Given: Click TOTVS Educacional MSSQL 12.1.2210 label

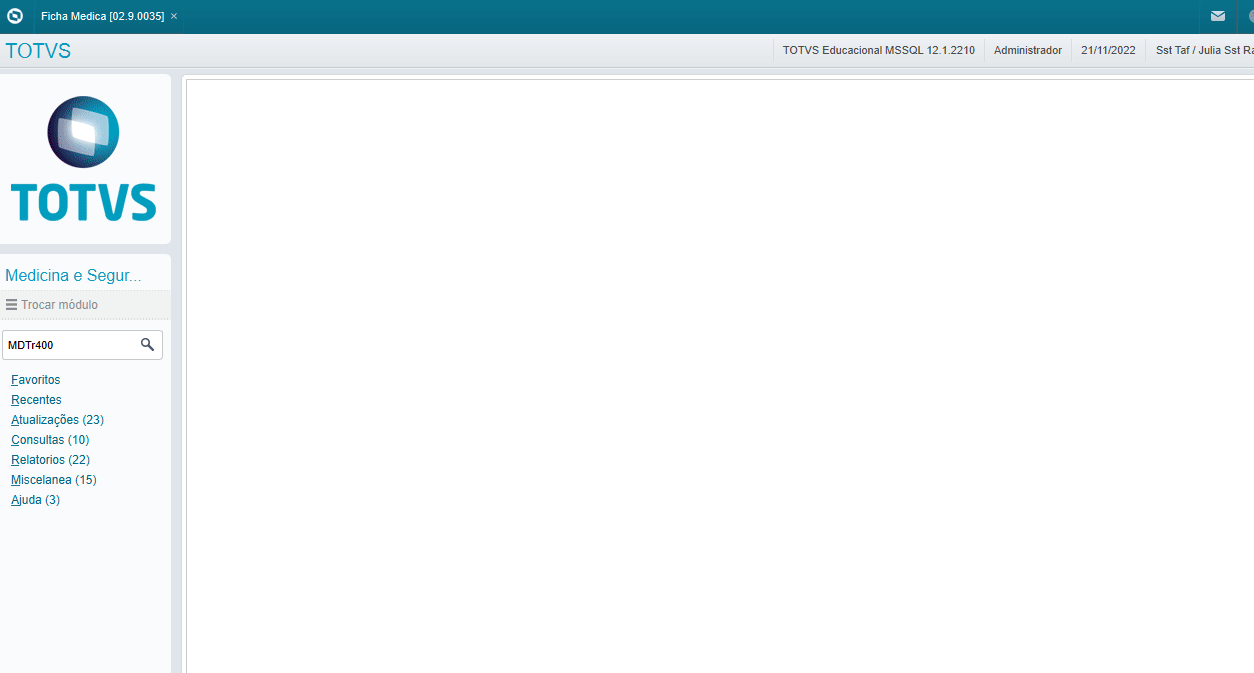Looking at the screenshot, I should [x=878, y=50].
